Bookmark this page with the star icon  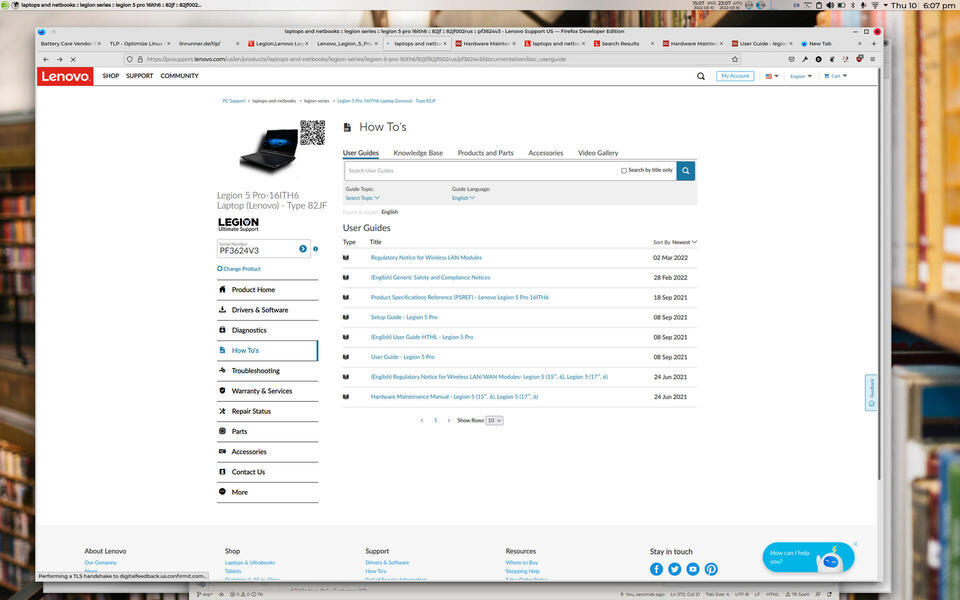tap(735, 59)
